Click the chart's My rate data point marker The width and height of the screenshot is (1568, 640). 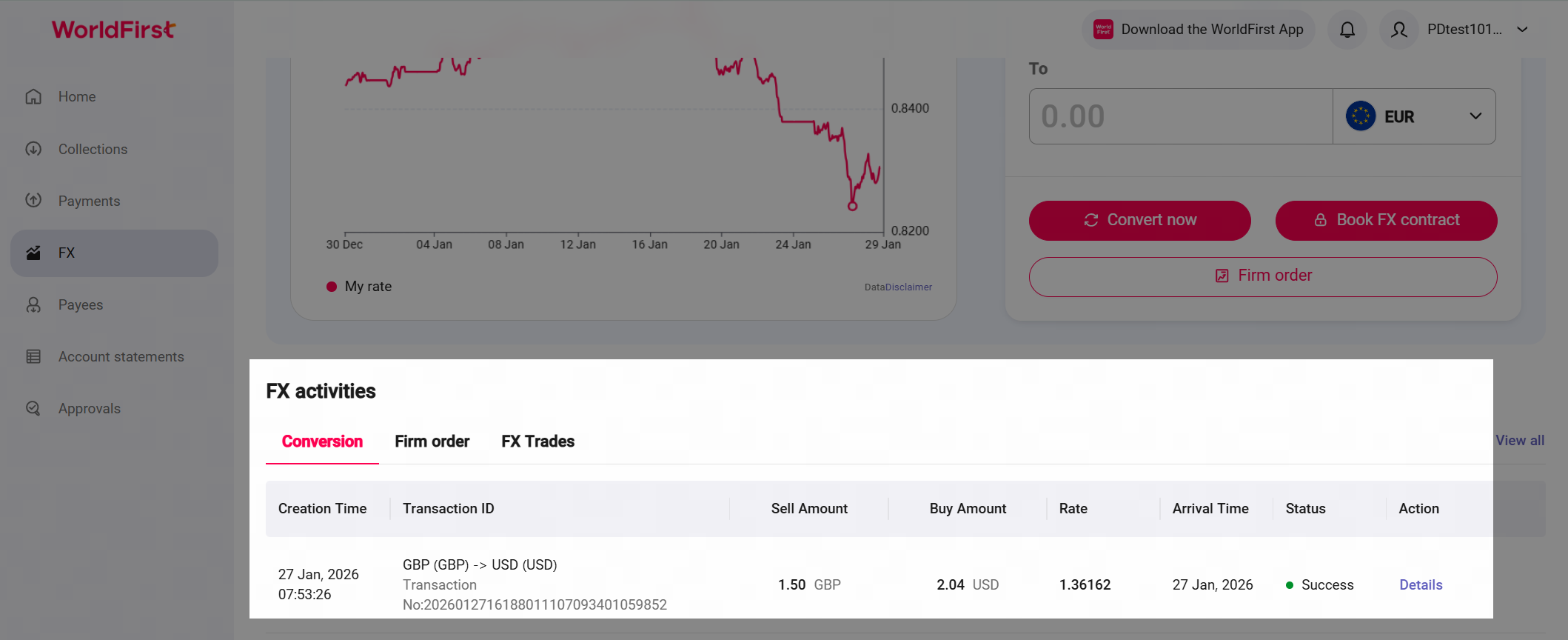[852, 207]
